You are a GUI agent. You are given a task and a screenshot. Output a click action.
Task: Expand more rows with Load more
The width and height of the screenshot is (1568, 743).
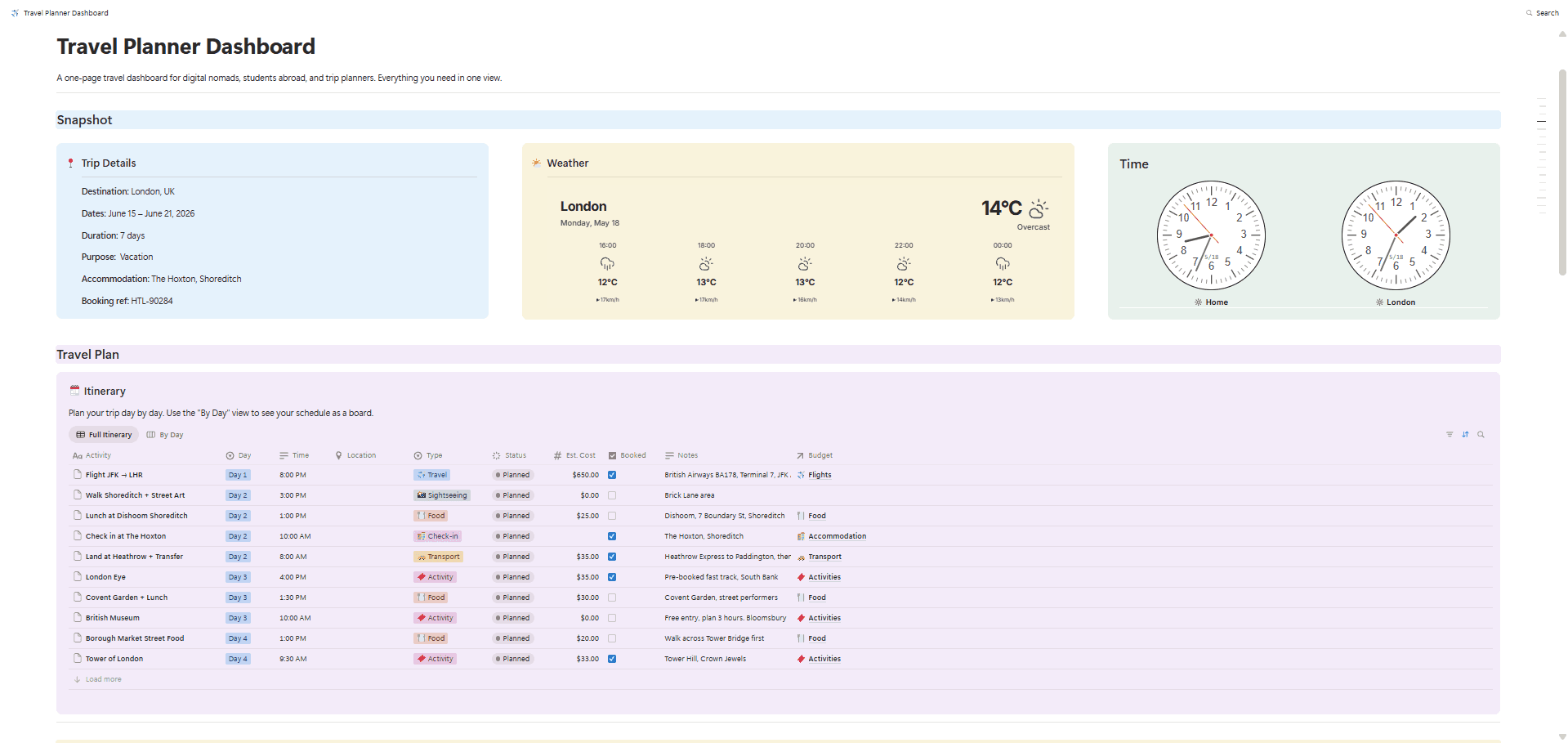[x=97, y=679]
